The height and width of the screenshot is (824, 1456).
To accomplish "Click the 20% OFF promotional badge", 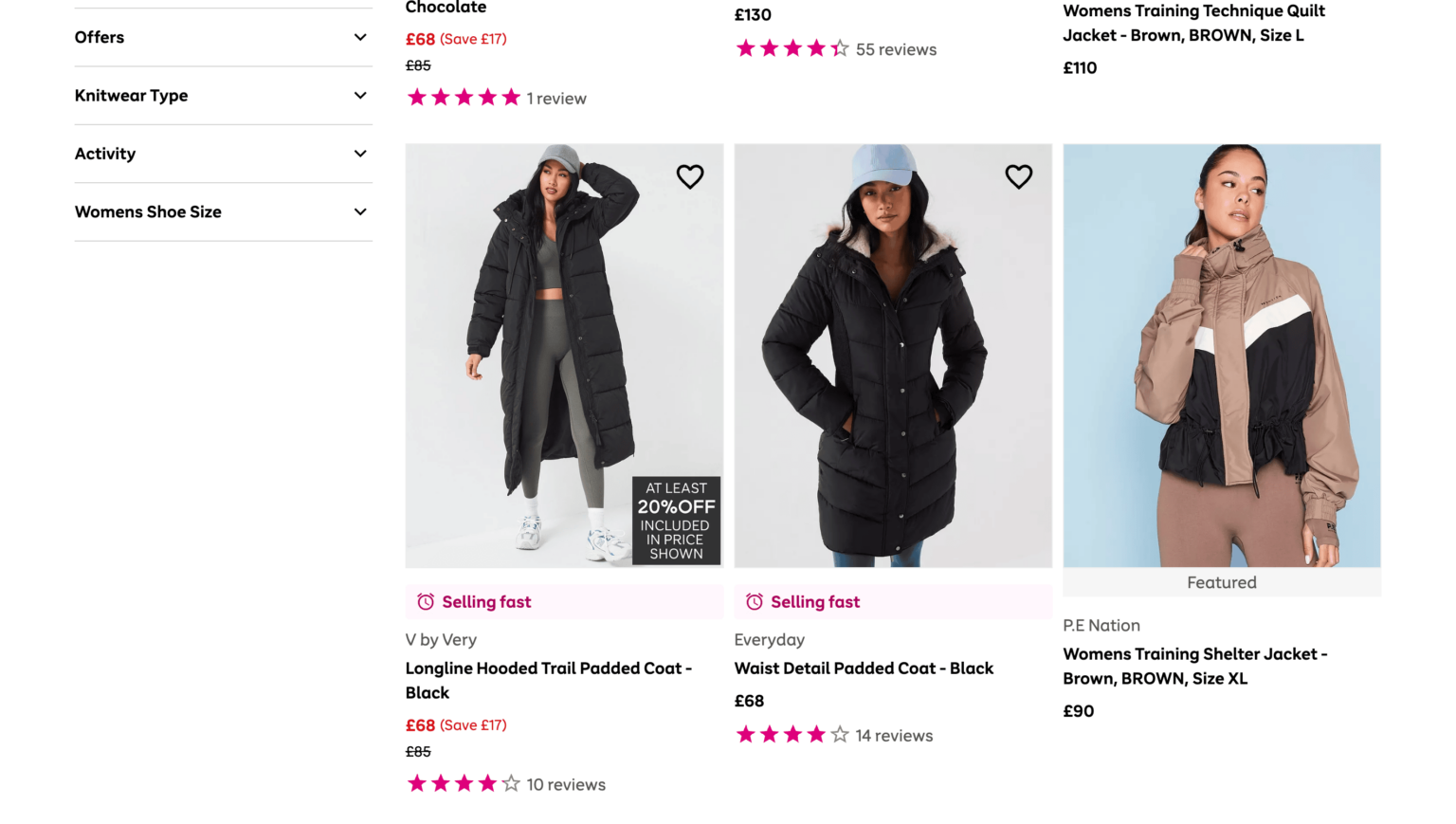I will (x=675, y=520).
